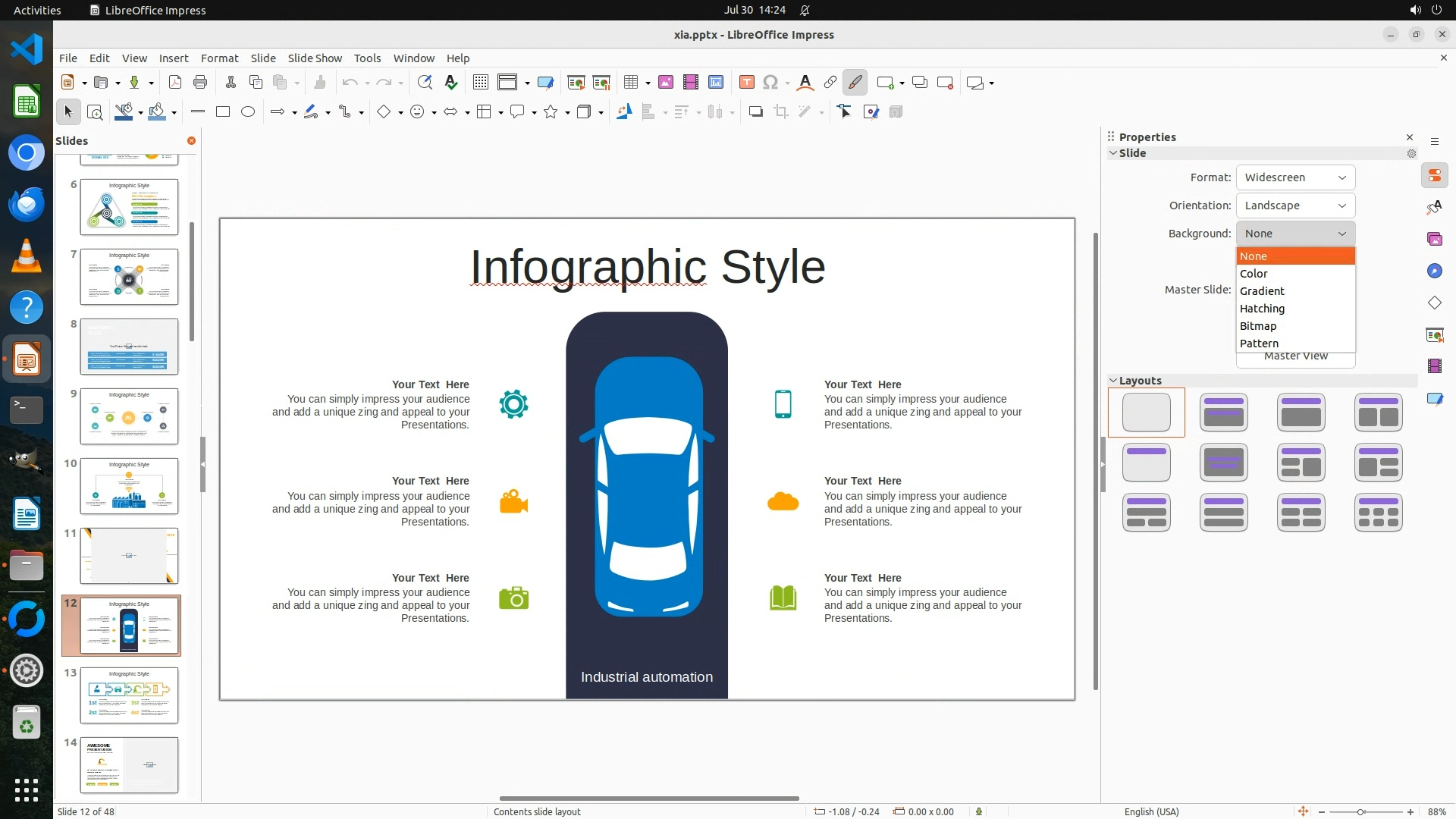The width and height of the screenshot is (1456, 819).
Task: Click the Export as PDF icon
Action: (175, 83)
